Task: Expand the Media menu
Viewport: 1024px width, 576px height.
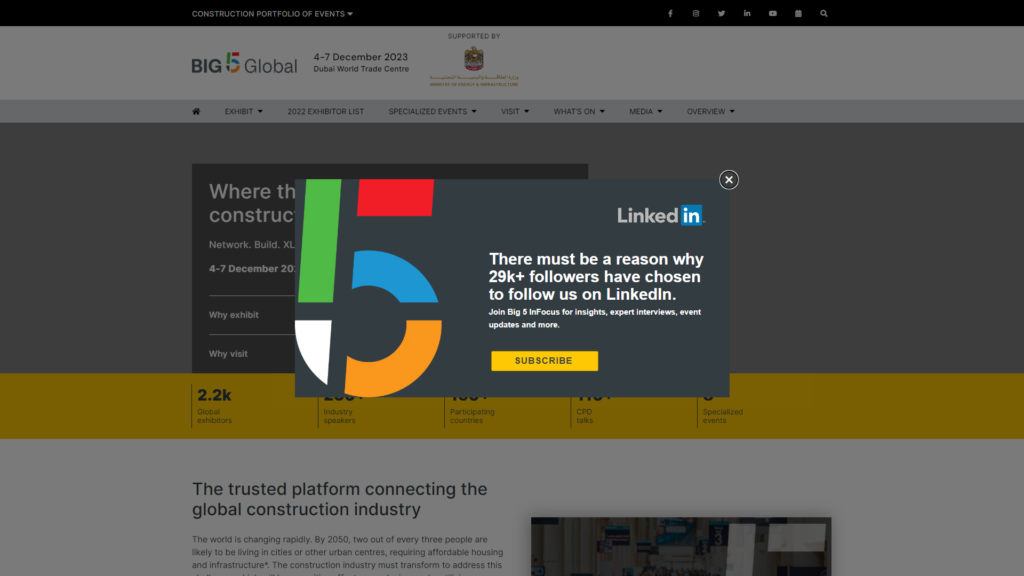Action: pos(645,112)
